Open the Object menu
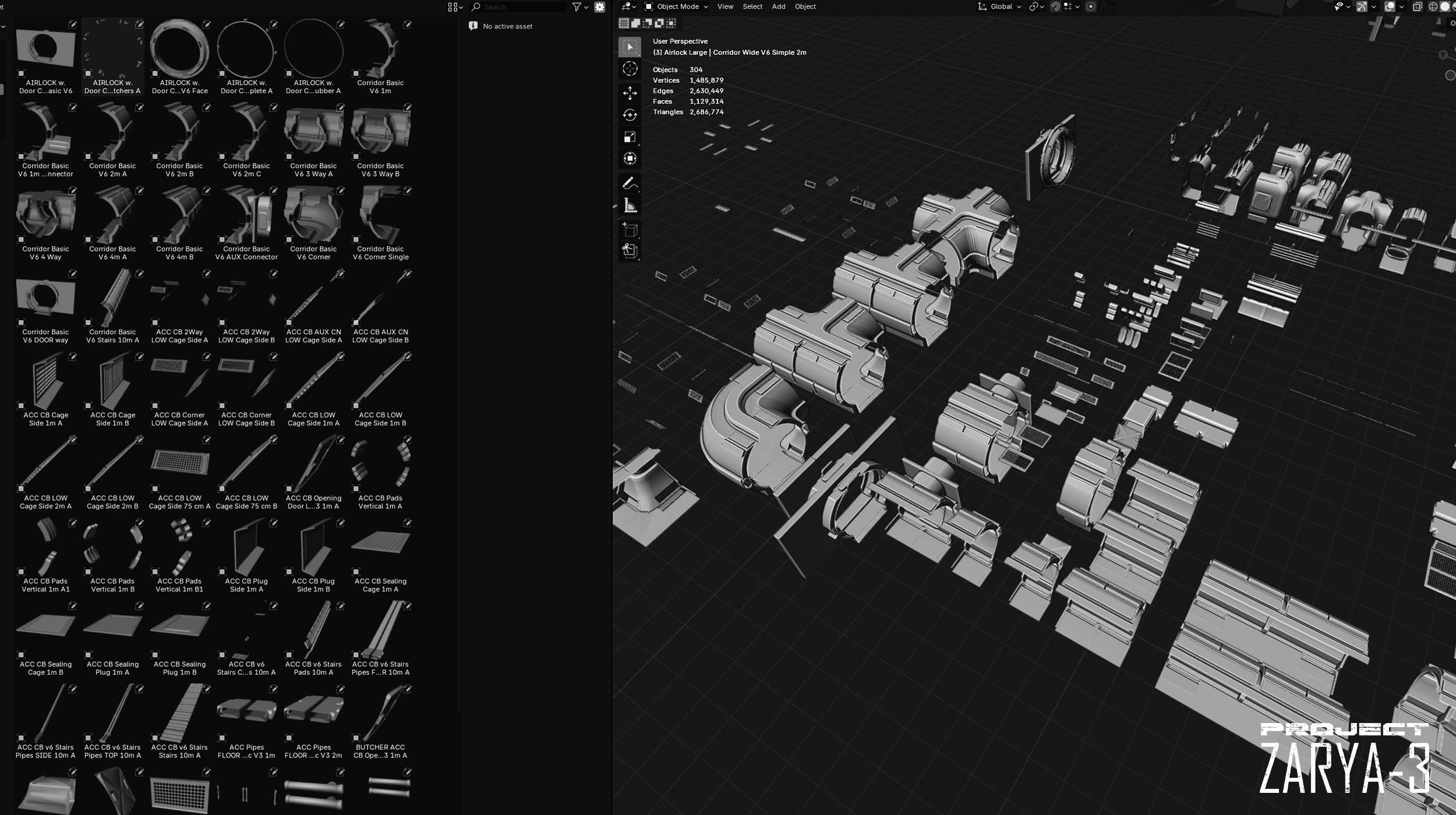Screen dimensions: 1456x815 pos(805,7)
